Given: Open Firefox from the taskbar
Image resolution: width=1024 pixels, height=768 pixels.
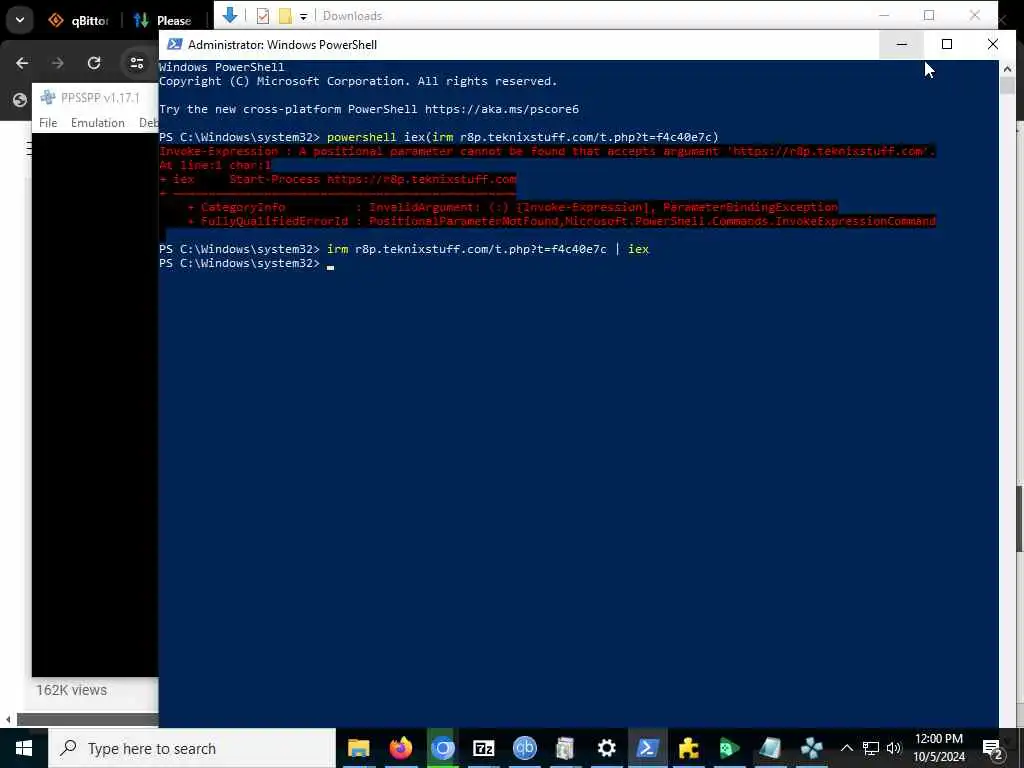Looking at the screenshot, I should click(x=400, y=748).
